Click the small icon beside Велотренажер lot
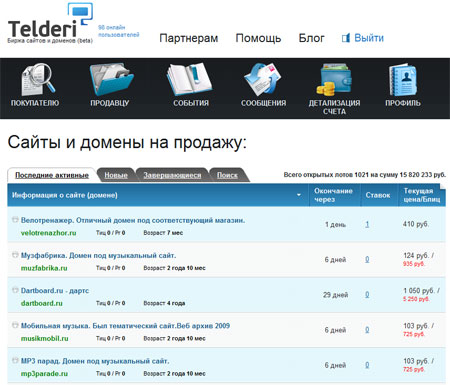The image size is (450, 385). pos(15,219)
